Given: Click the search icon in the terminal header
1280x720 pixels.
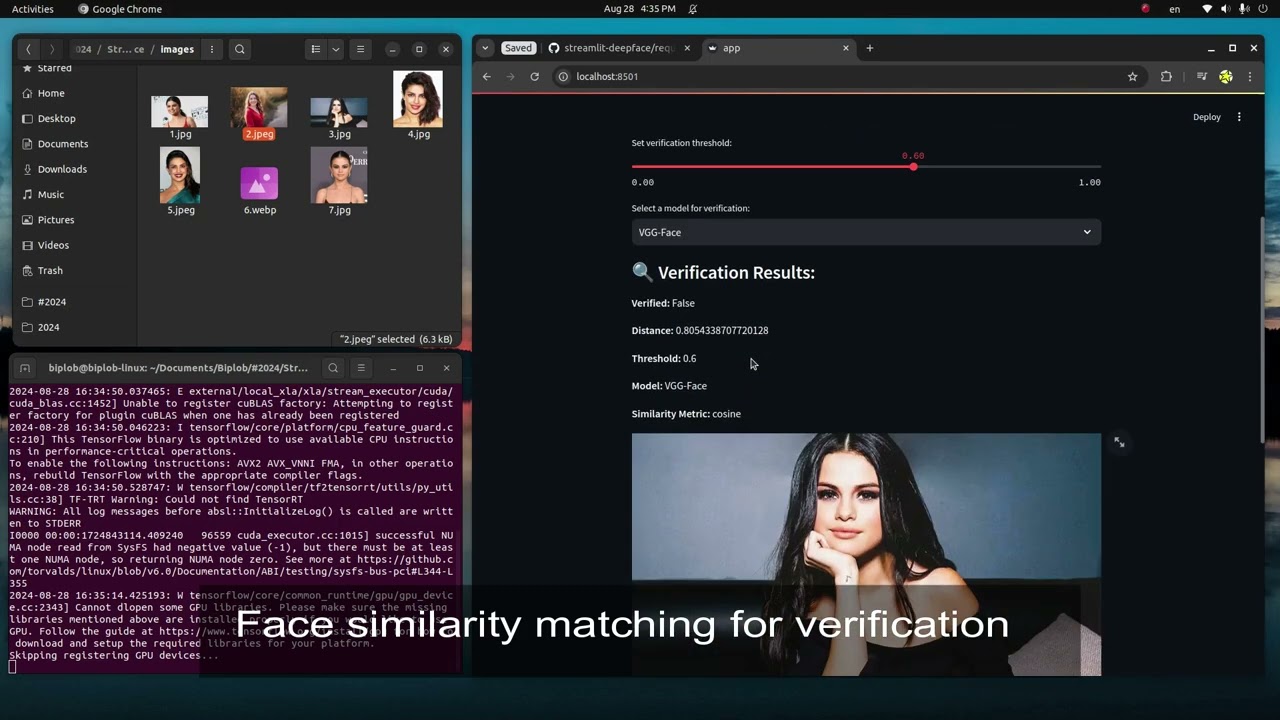Looking at the screenshot, I should pos(333,368).
